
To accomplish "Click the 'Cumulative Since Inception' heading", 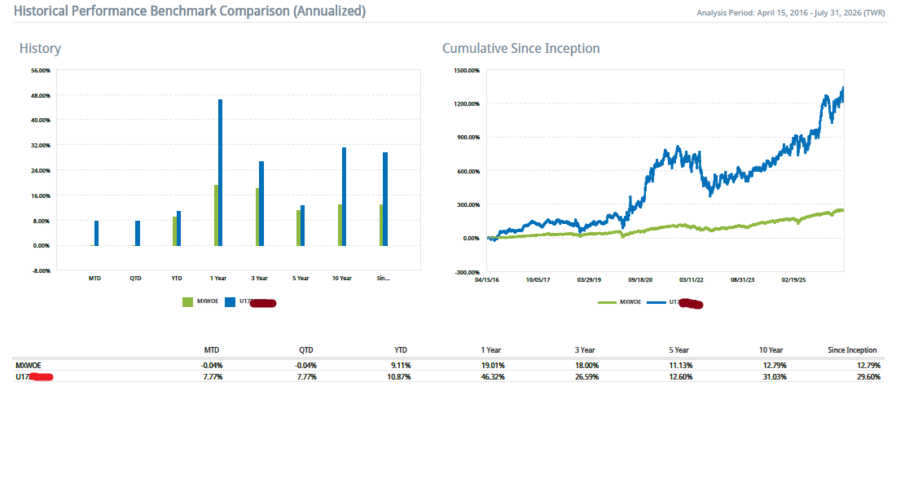I will [x=521, y=48].
